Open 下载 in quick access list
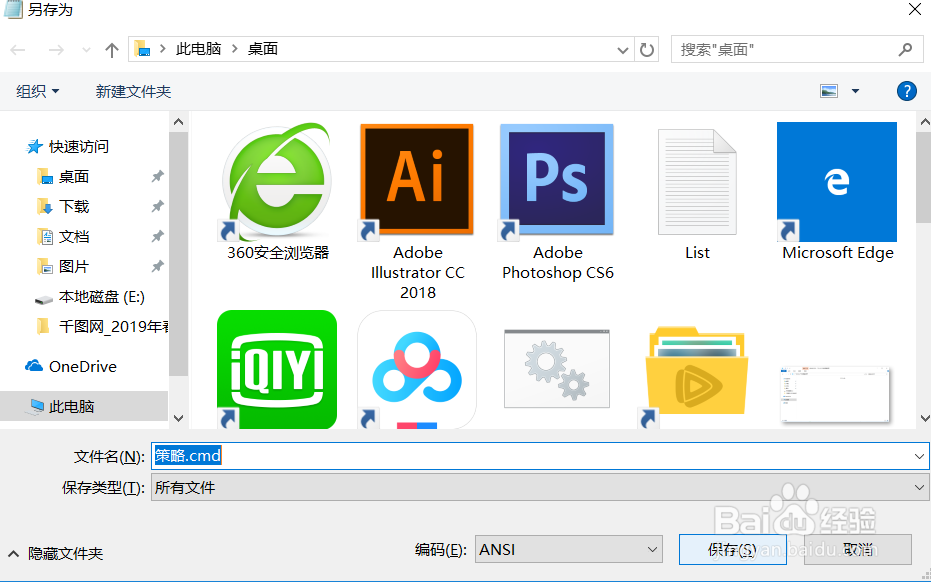This screenshot has width=931, height=582. [74, 206]
